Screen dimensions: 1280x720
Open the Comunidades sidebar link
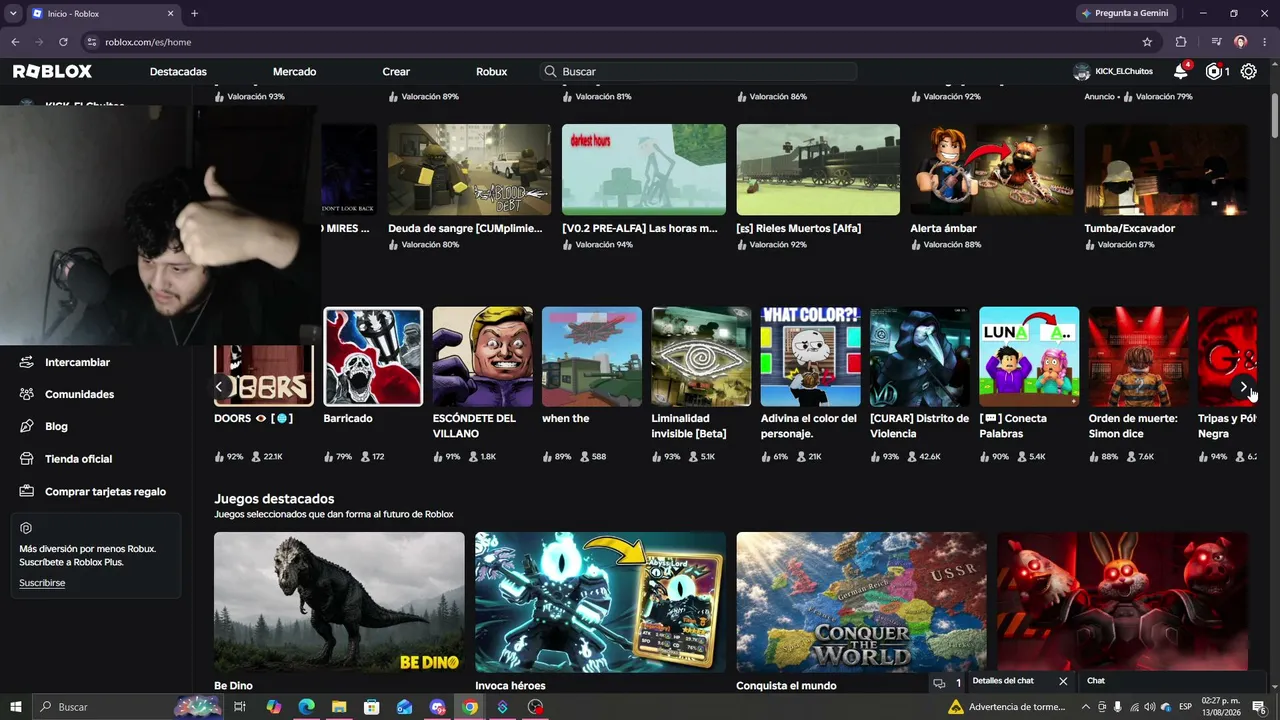[79, 394]
